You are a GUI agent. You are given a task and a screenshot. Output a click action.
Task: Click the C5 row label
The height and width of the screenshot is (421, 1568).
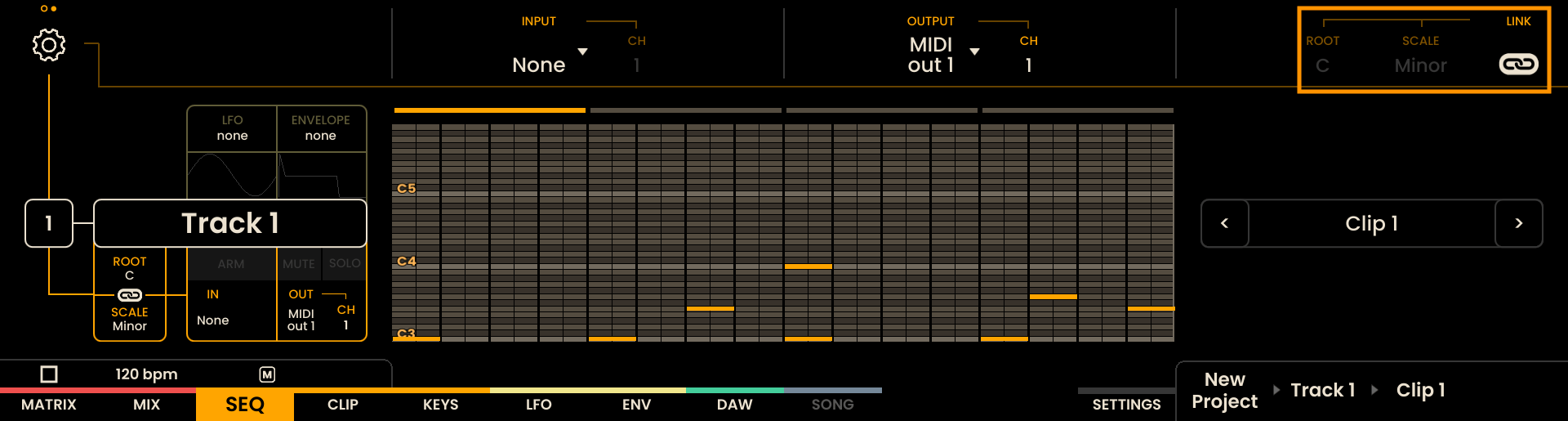(x=406, y=189)
